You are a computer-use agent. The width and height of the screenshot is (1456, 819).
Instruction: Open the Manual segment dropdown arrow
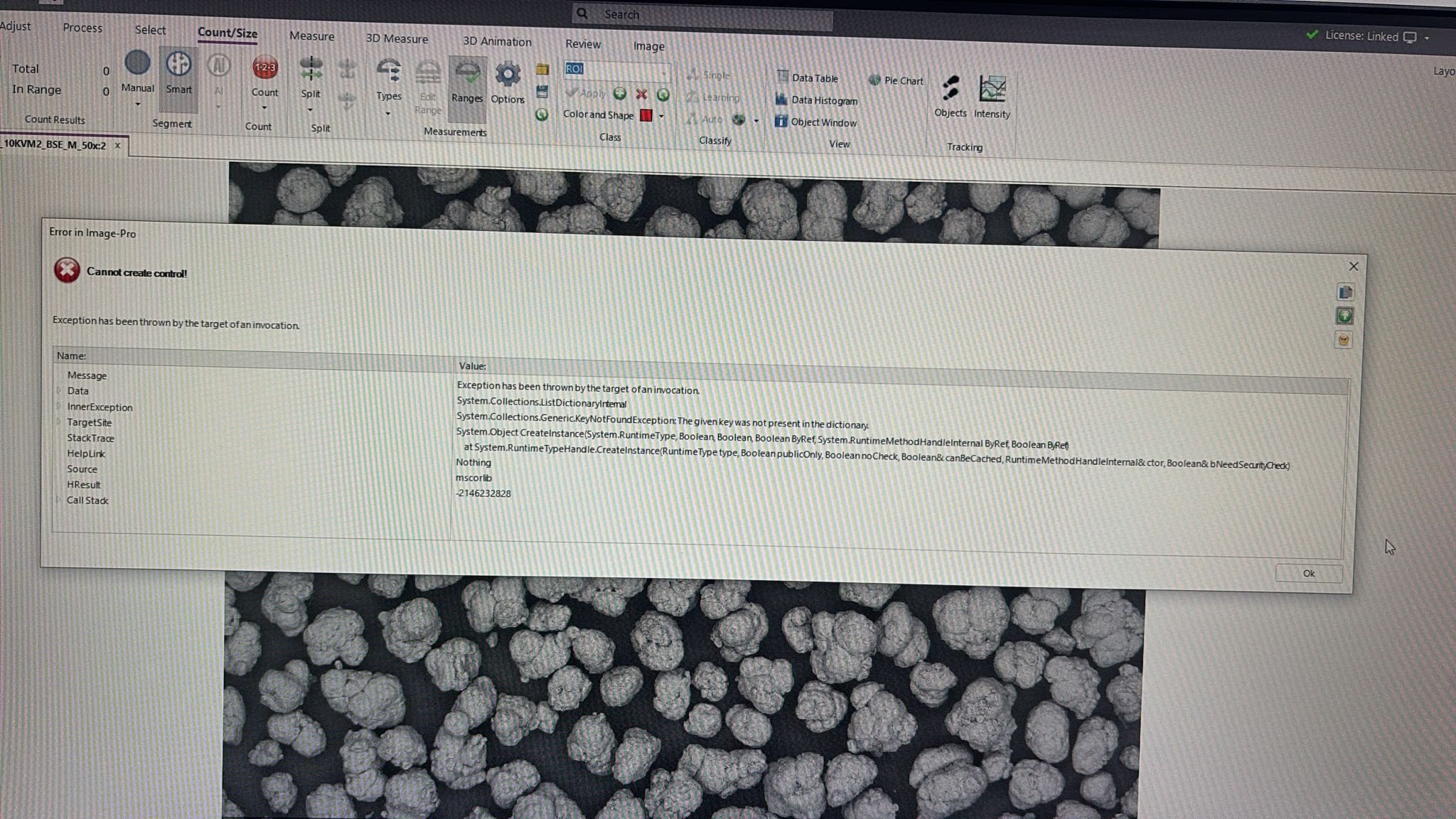pyautogui.click(x=138, y=105)
